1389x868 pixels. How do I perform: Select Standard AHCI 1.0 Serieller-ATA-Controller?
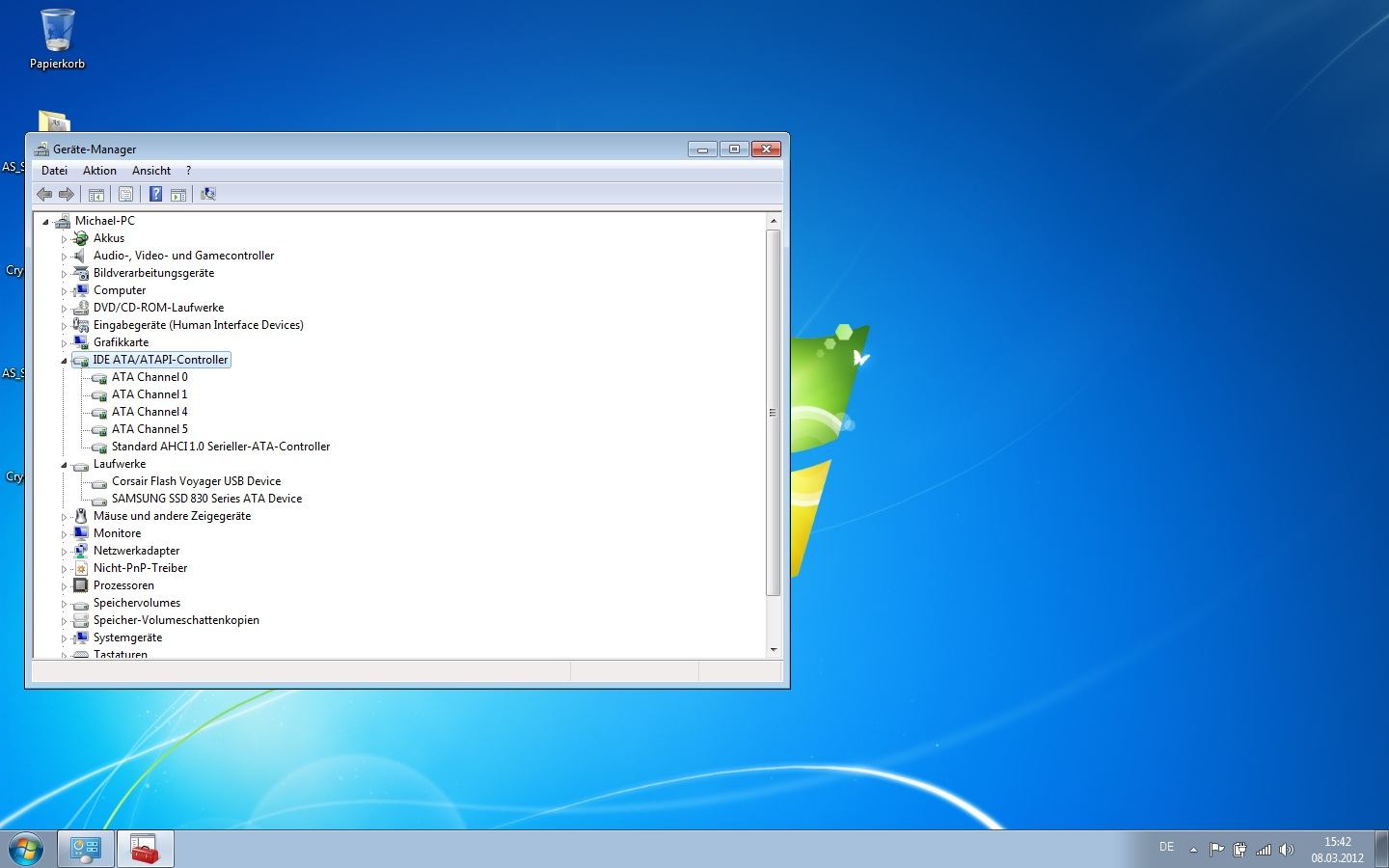coord(221,447)
